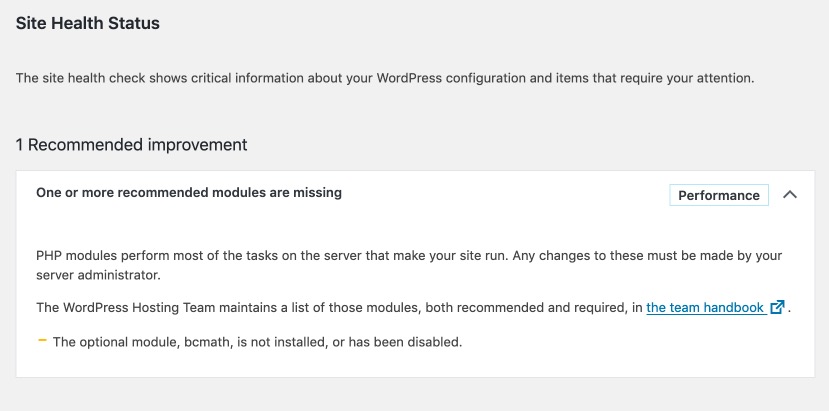Collapse the accordion using the chevron arrow
829x411 pixels.
(x=789, y=195)
